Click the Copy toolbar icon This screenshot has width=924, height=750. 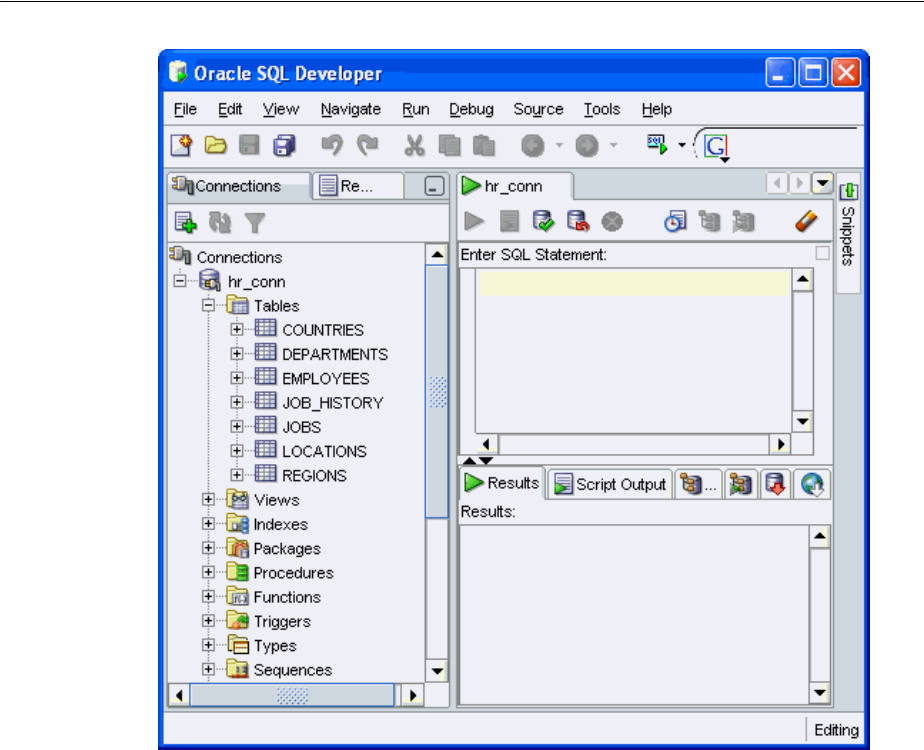[x=450, y=145]
